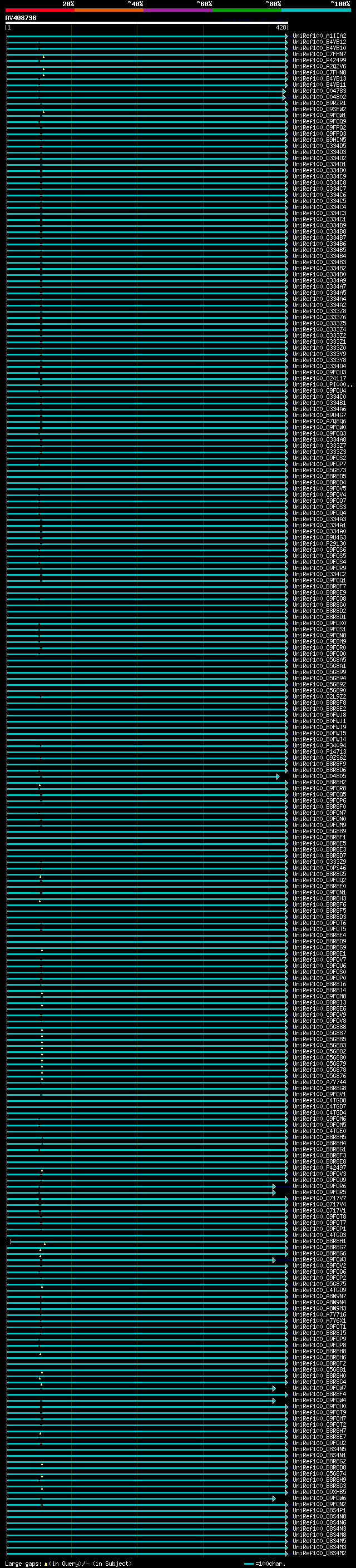The height and width of the screenshot is (1568, 356).
Task: Select the last hit UniRef100_Q8S4M2
Action: (x=319, y=1553)
